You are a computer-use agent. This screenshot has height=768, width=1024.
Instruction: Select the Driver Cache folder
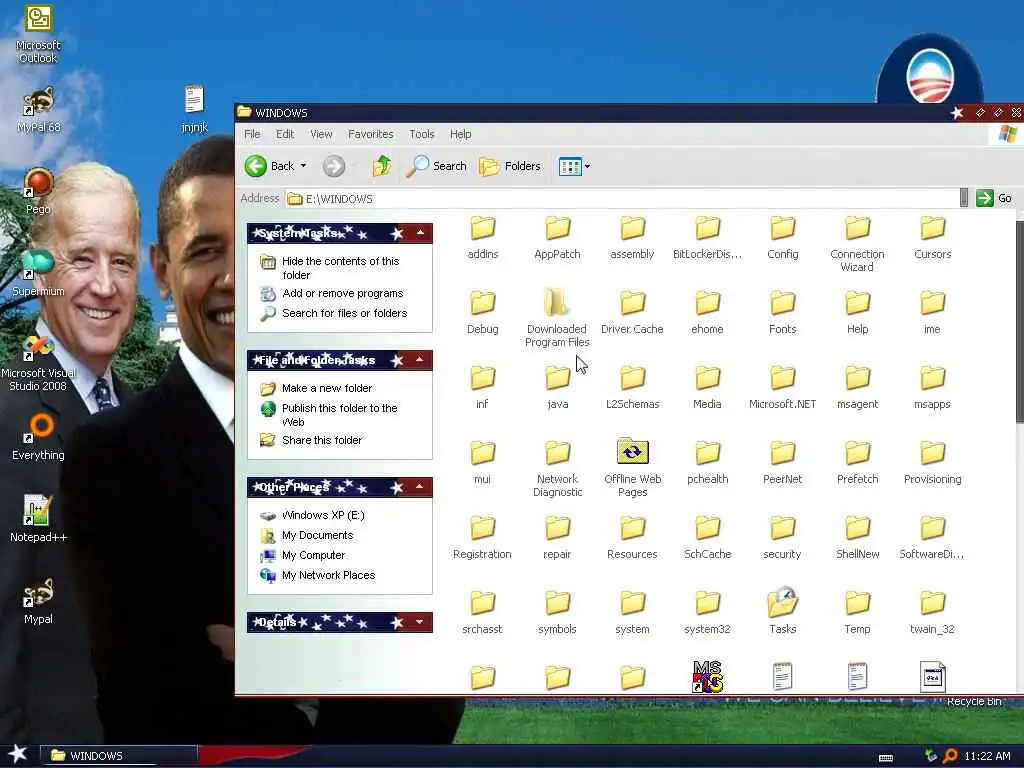pyautogui.click(x=632, y=311)
